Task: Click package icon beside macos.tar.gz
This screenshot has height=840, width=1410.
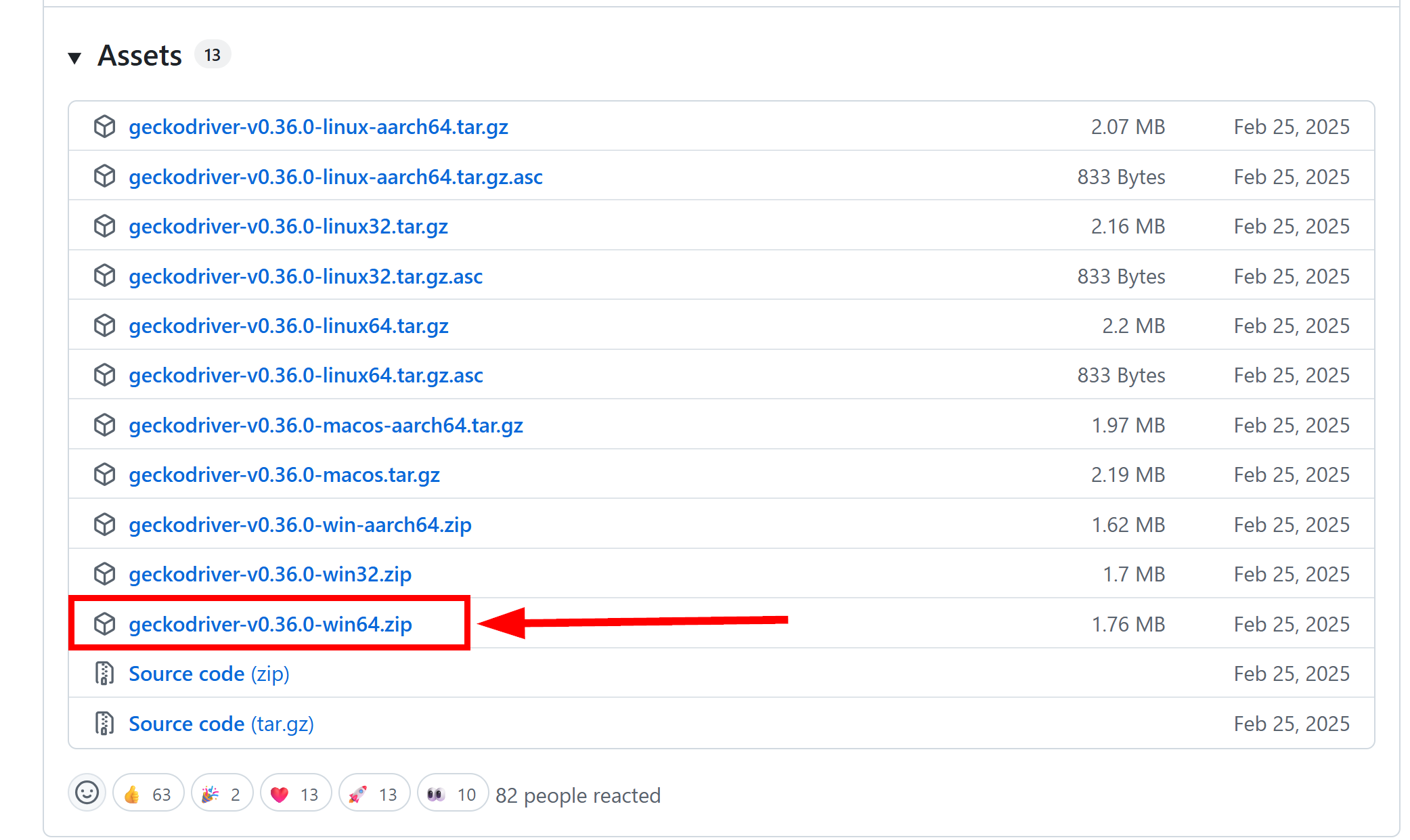Action: pos(104,474)
